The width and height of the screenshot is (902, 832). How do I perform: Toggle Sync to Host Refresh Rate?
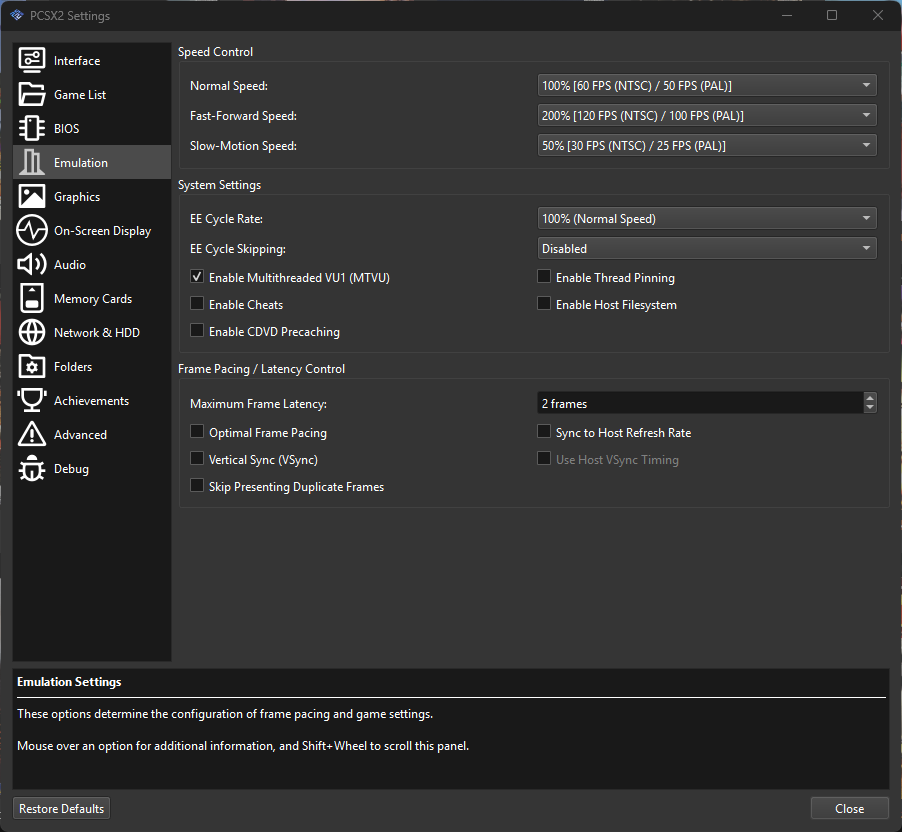[x=544, y=432]
